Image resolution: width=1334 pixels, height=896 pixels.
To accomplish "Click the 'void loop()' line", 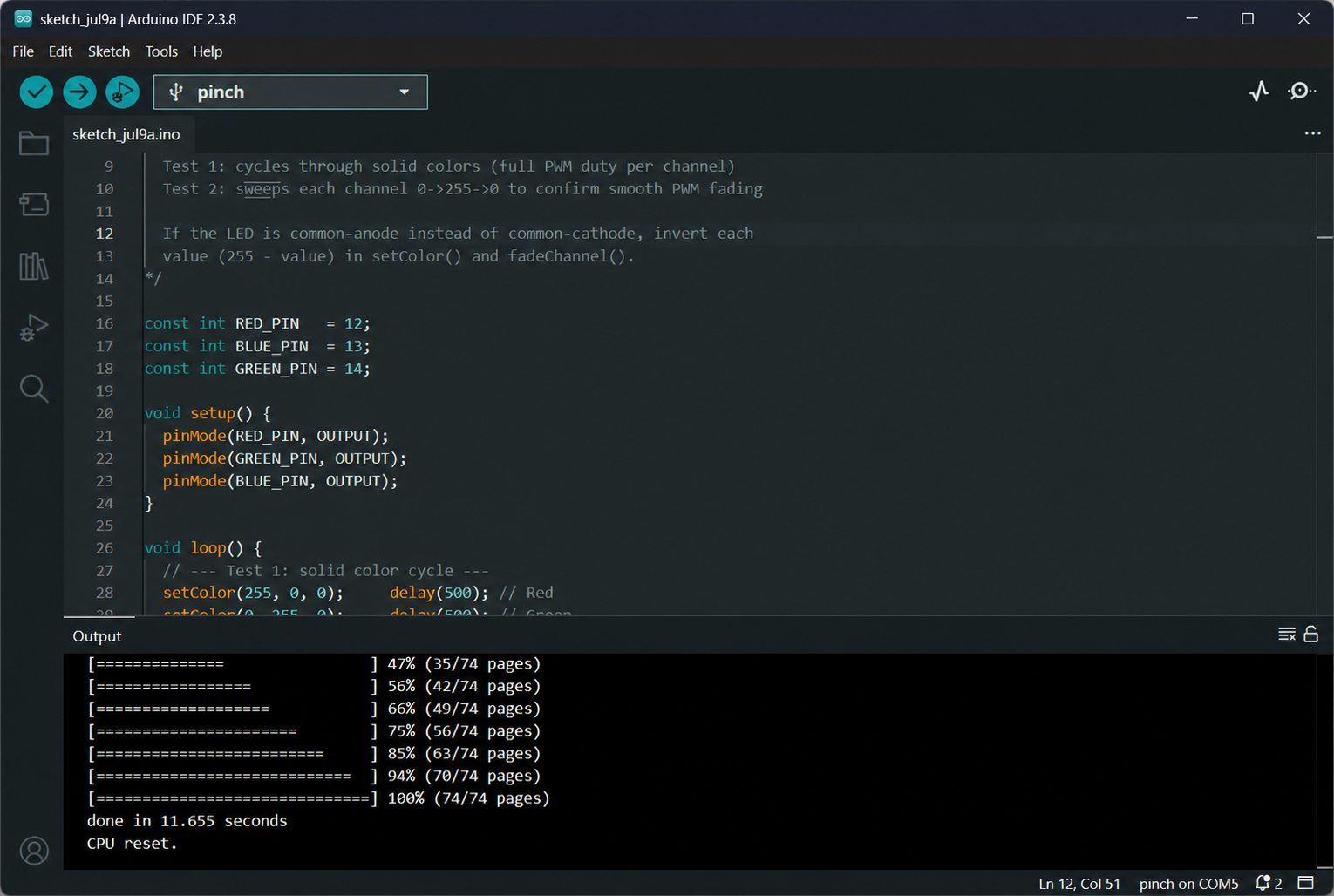I will 203,548.
